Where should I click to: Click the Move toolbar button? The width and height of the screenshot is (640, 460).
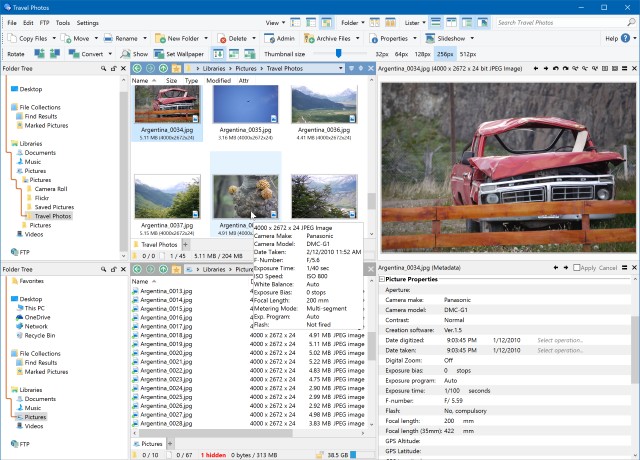pos(76,38)
